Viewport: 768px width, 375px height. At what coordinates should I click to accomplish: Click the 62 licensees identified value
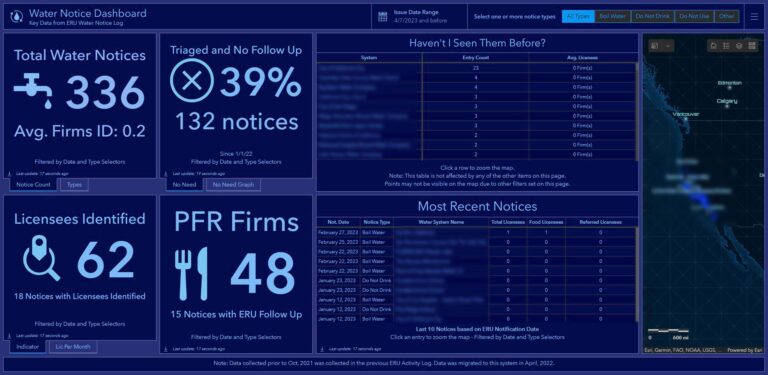coord(105,259)
